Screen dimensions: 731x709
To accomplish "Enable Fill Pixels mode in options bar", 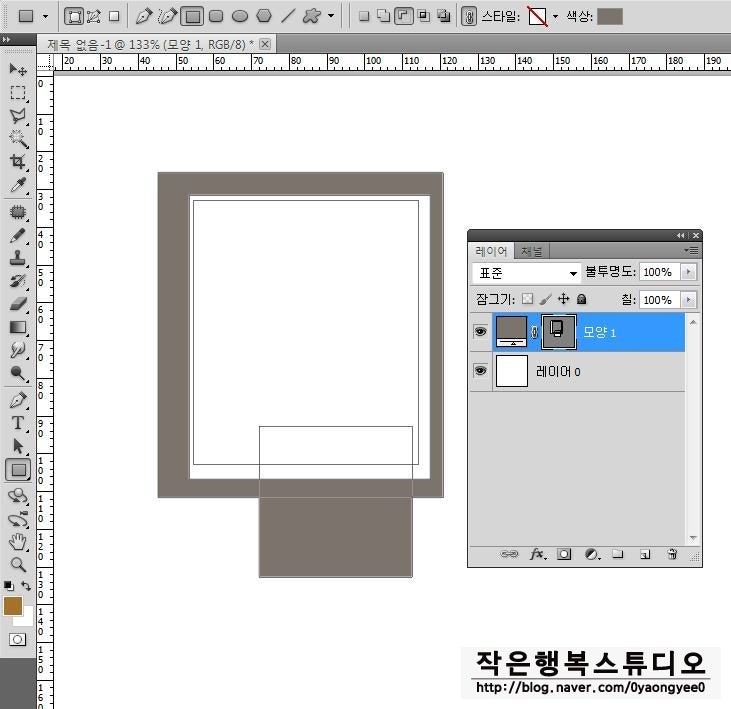I will point(114,17).
